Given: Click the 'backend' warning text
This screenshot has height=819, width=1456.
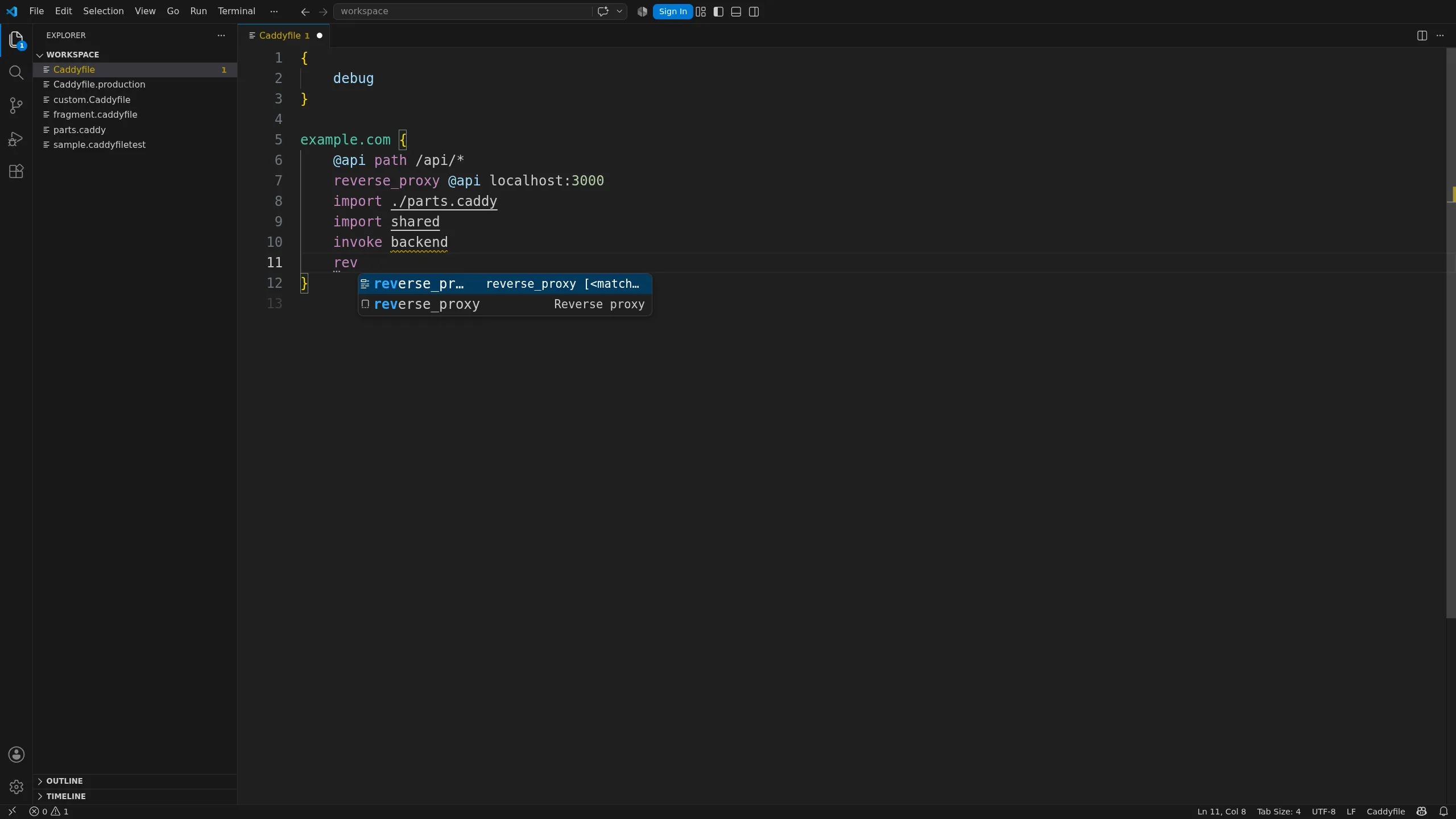Looking at the screenshot, I should 419,242.
